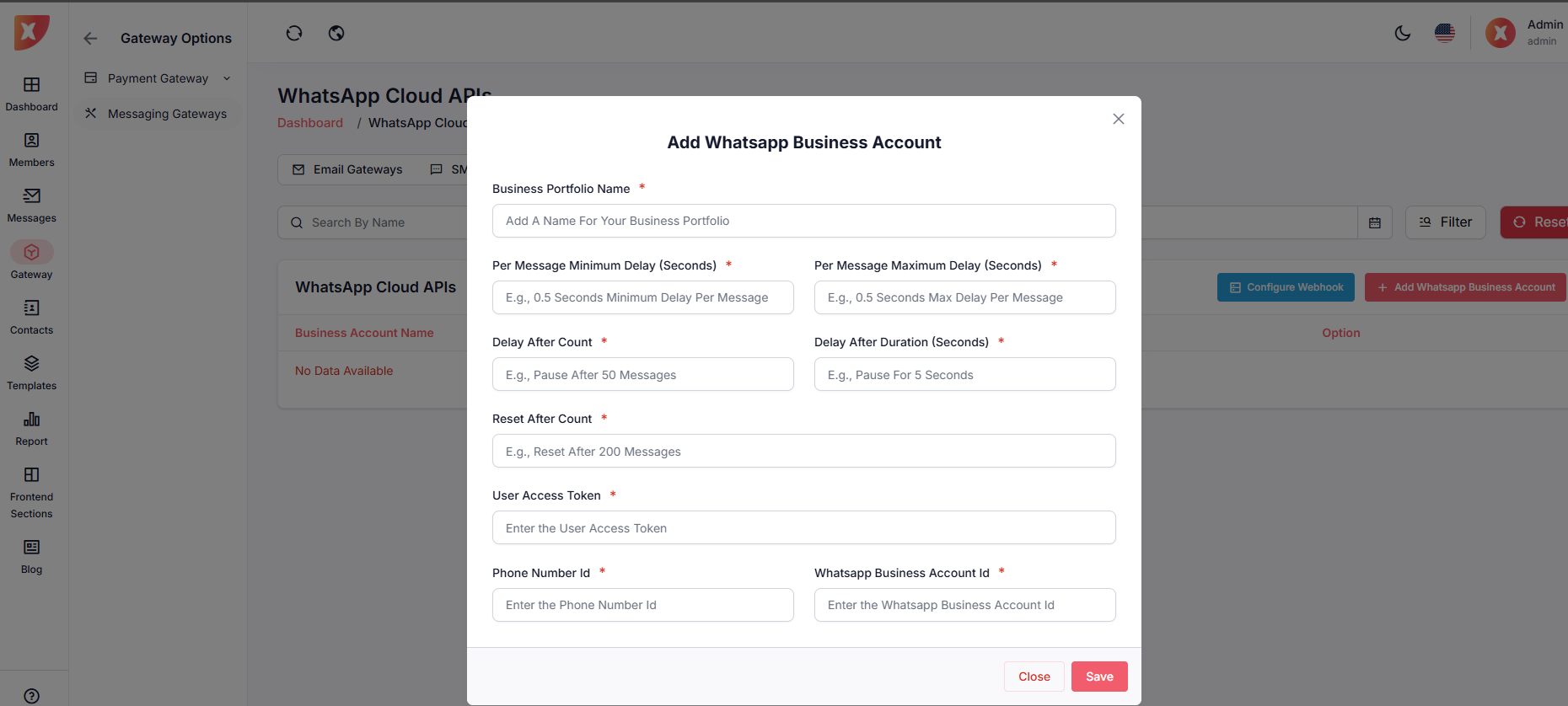This screenshot has height=706, width=1568.
Task: Click the Close button in dialog footer
Action: click(x=1034, y=677)
